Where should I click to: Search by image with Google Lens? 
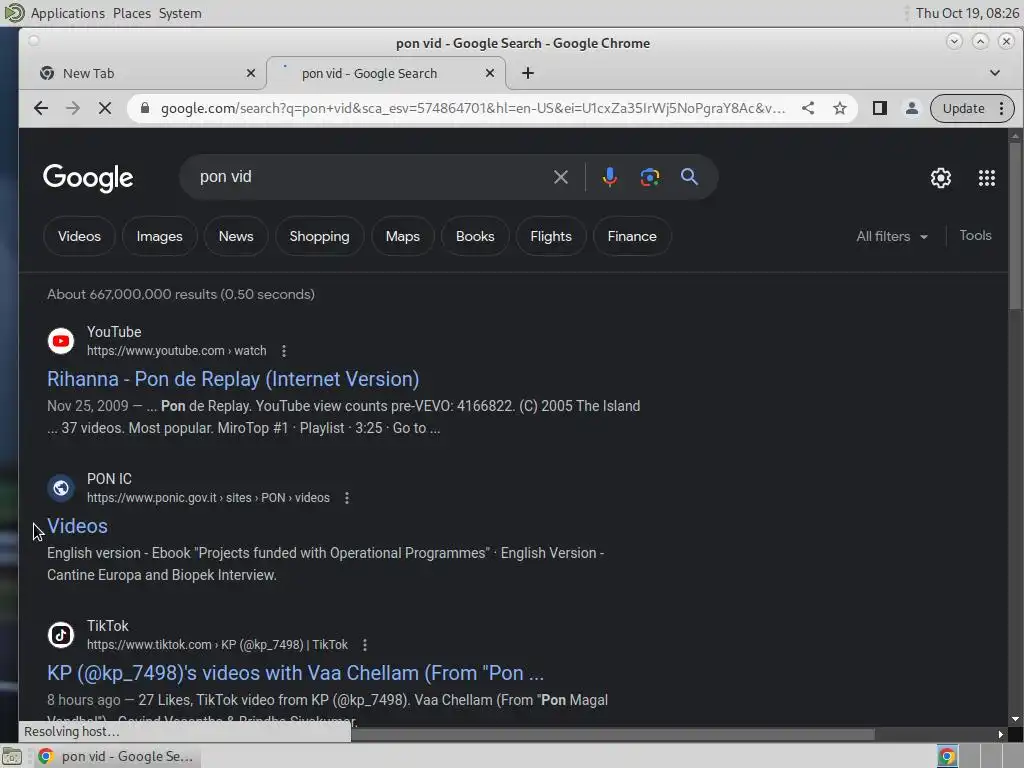[649, 177]
